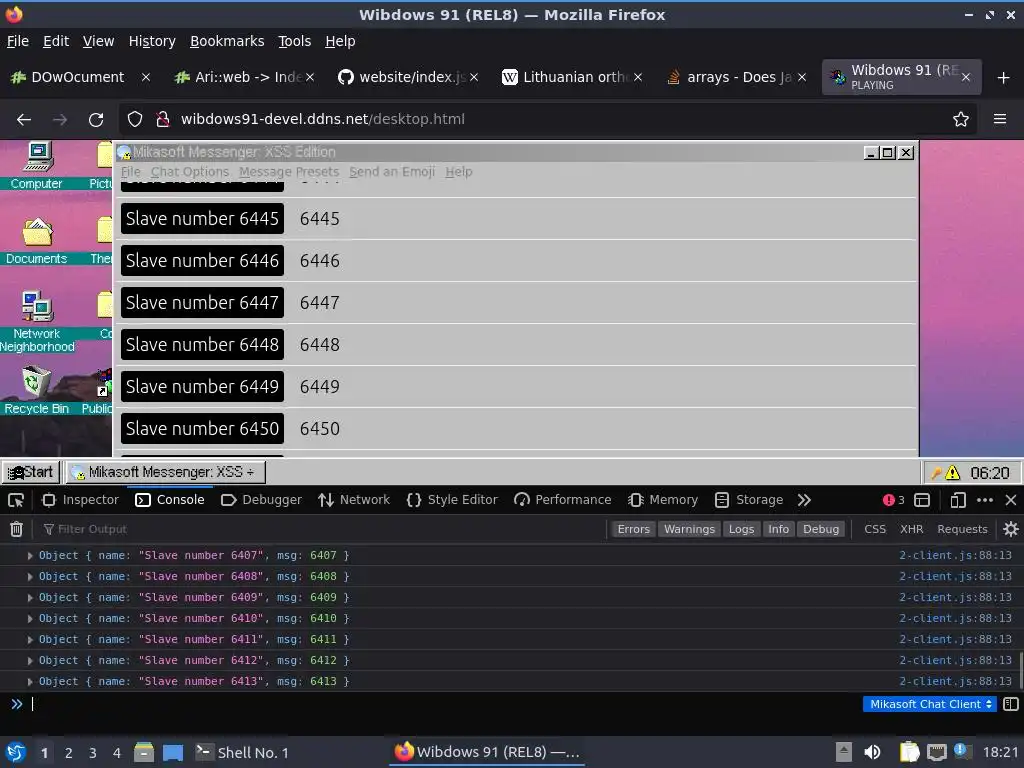Open the Computer desktop icon

37,166
